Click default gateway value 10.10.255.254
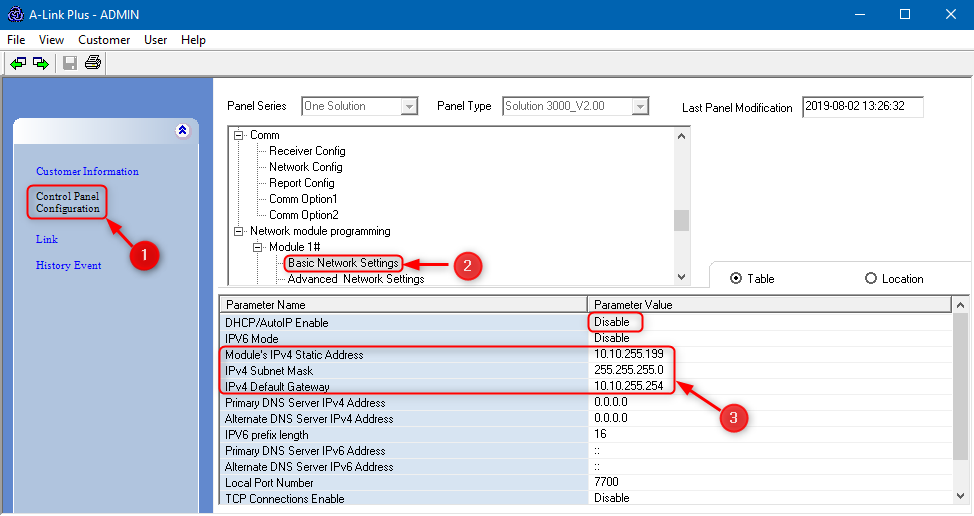The width and height of the screenshot is (974, 516). [x=629, y=386]
